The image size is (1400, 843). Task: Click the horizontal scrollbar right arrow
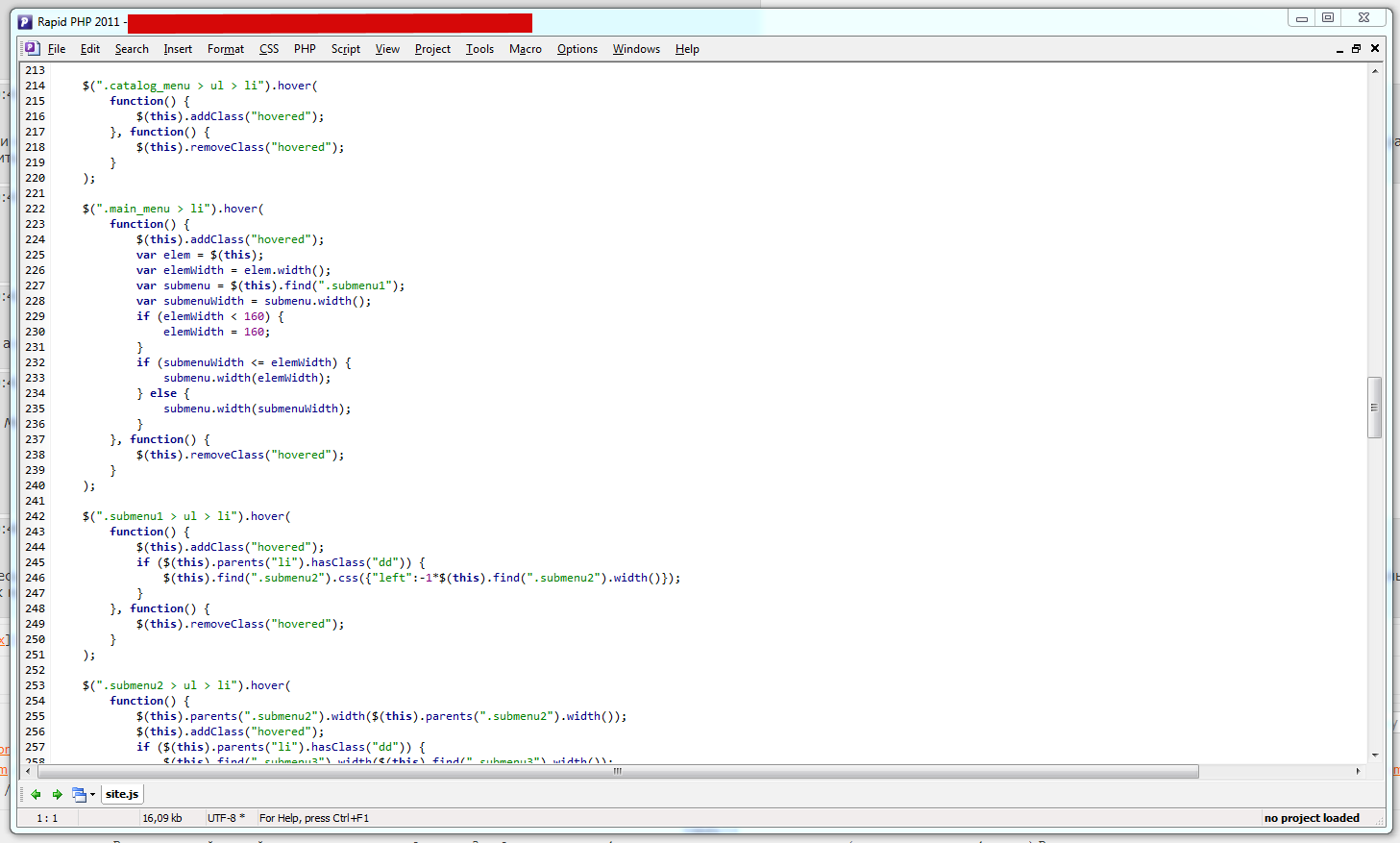[x=1358, y=771]
